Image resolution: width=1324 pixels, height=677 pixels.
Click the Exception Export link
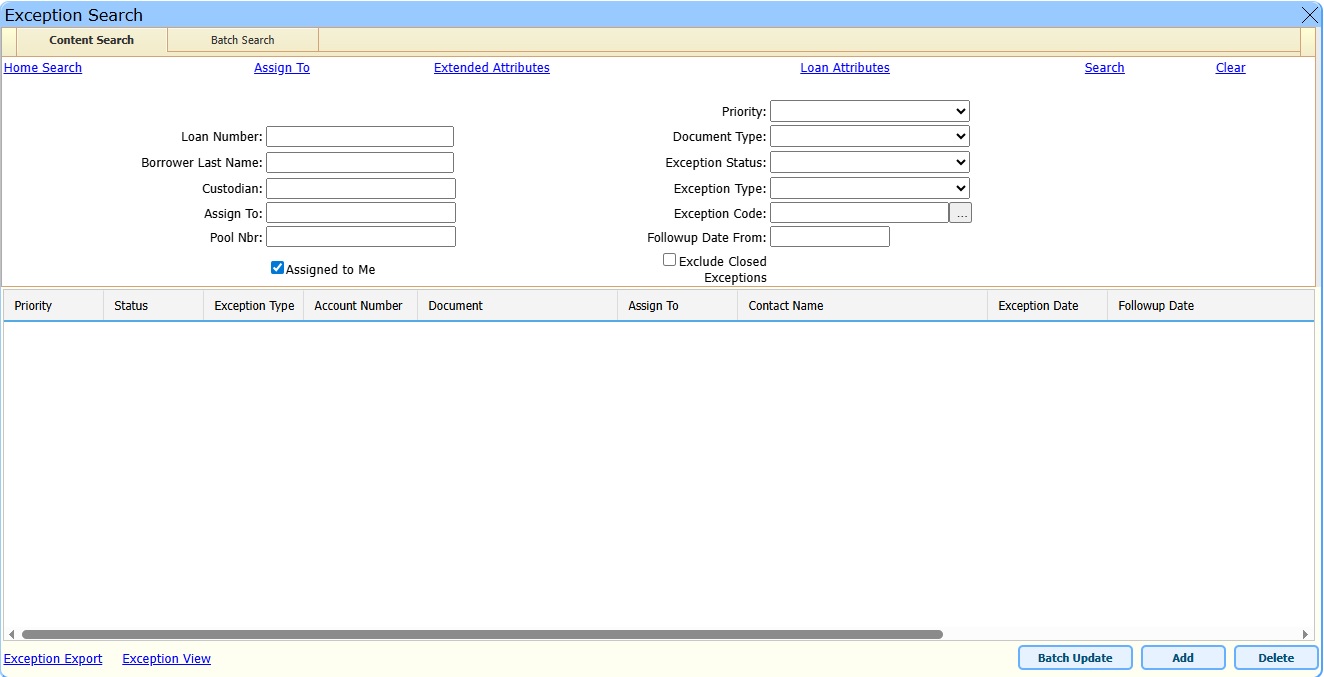[52, 658]
